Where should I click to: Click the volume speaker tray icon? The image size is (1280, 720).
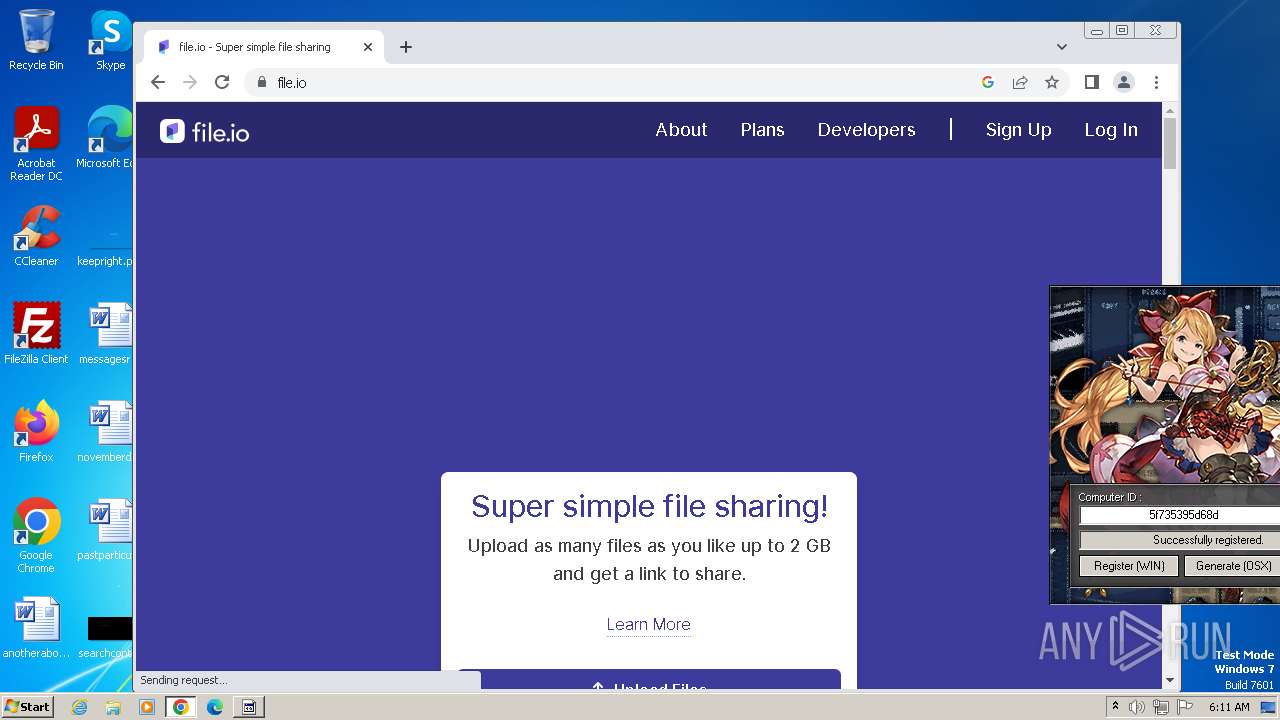point(1137,707)
